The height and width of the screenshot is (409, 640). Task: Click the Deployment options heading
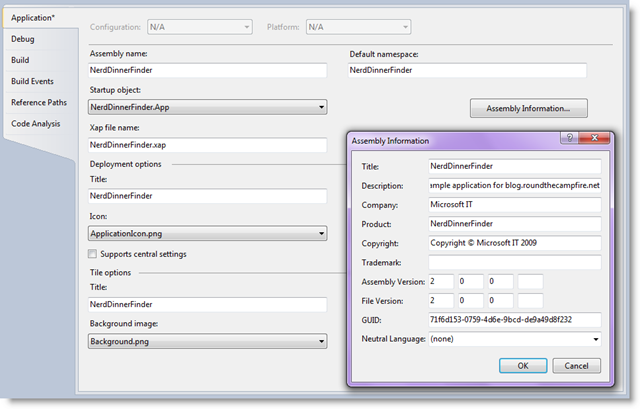(x=126, y=164)
